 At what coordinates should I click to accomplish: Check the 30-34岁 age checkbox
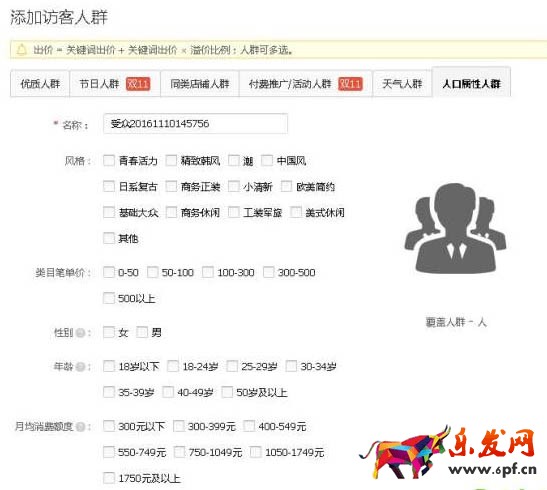pyautogui.click(x=291, y=366)
